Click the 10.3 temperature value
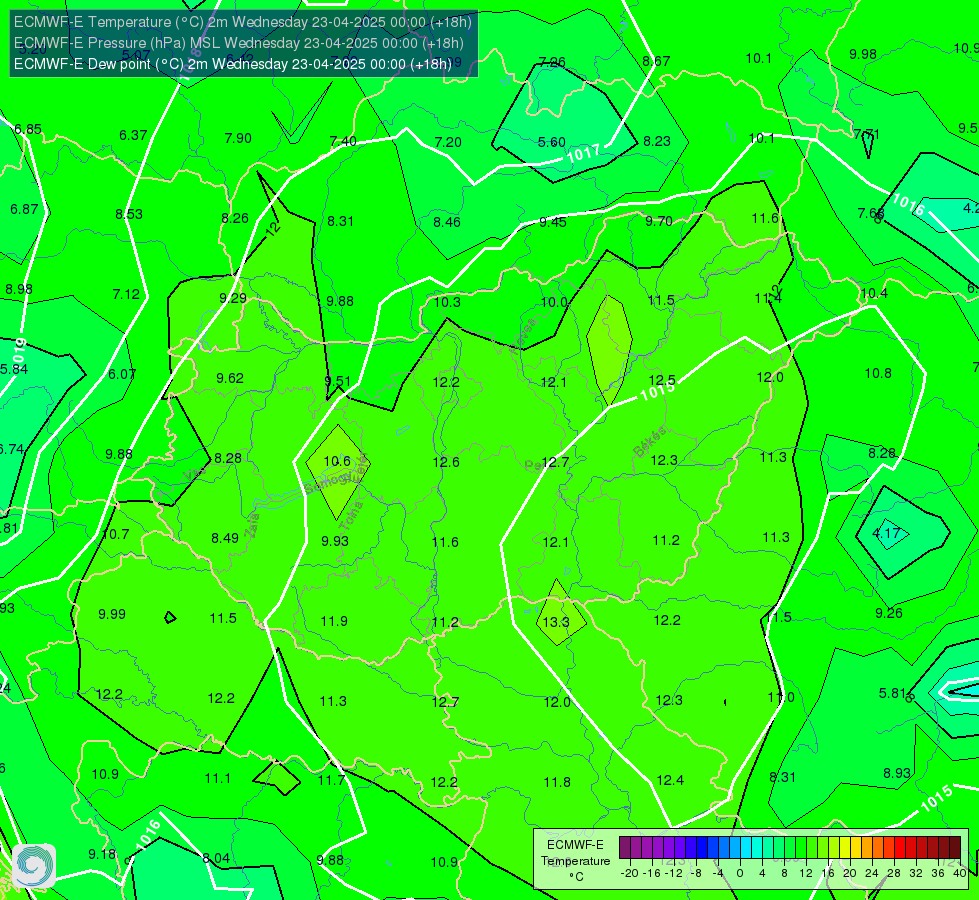This screenshot has width=979, height=900. (447, 302)
